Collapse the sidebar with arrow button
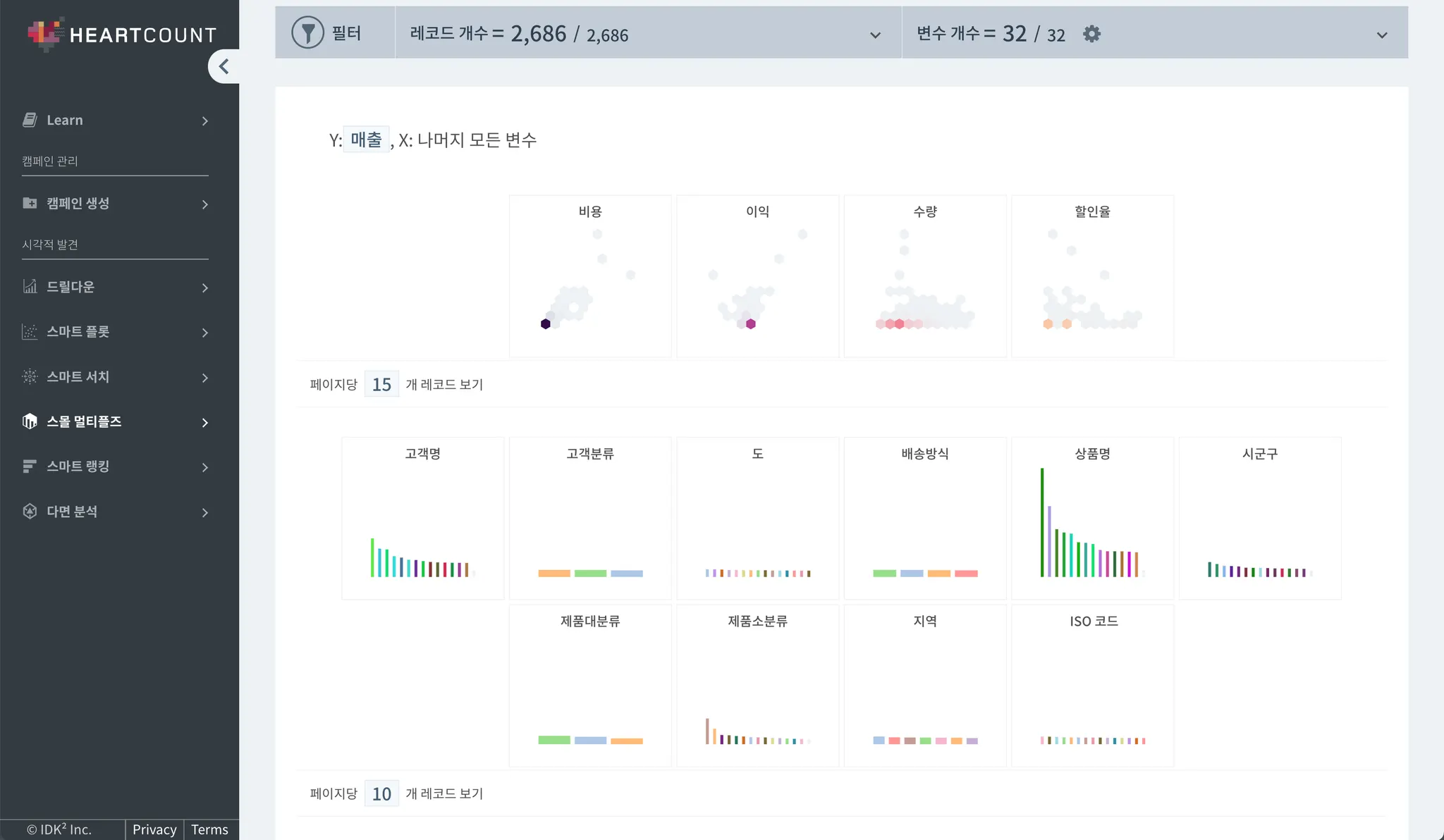Screen dimensions: 1444x840 (x=224, y=67)
